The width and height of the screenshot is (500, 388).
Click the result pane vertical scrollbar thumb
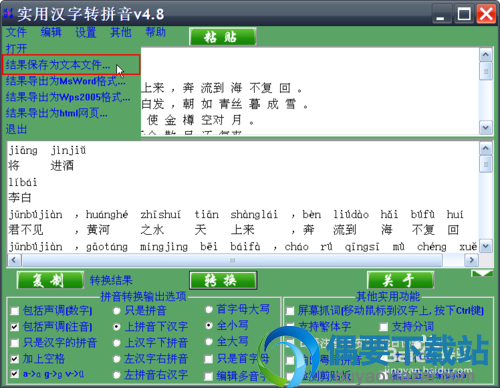click(x=486, y=164)
